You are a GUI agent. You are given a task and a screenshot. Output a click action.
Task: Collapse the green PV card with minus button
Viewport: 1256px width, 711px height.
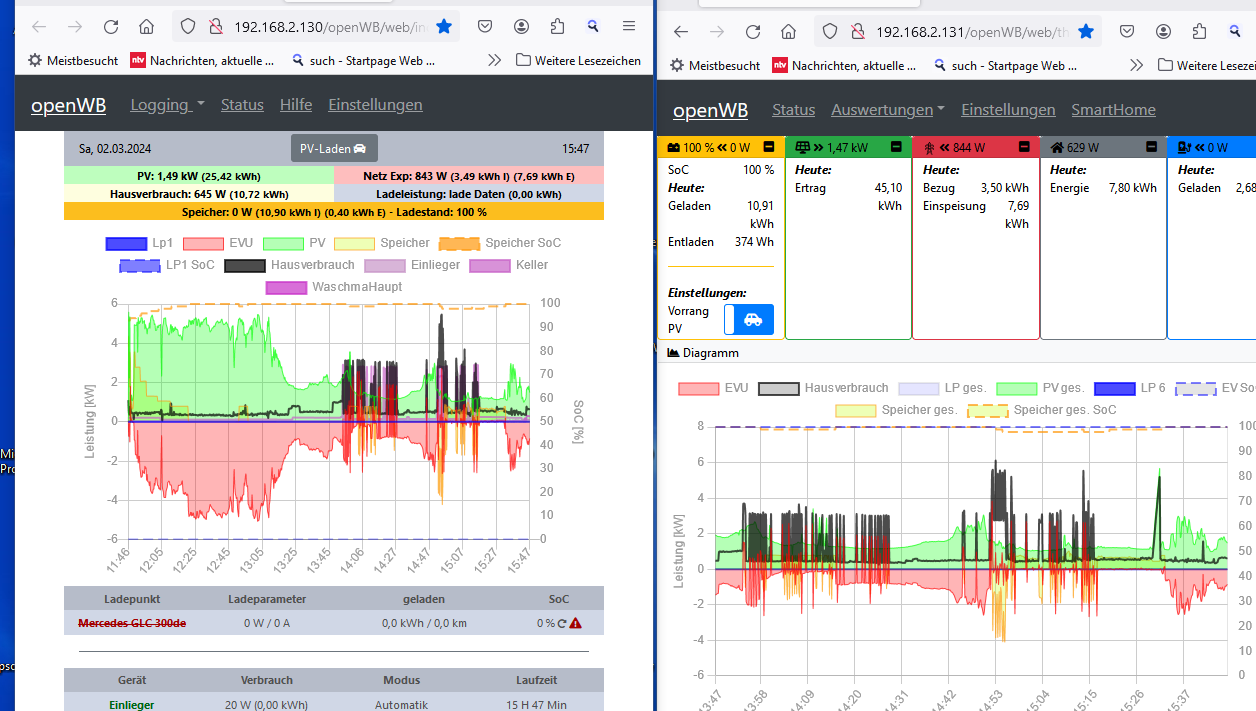[x=896, y=147]
